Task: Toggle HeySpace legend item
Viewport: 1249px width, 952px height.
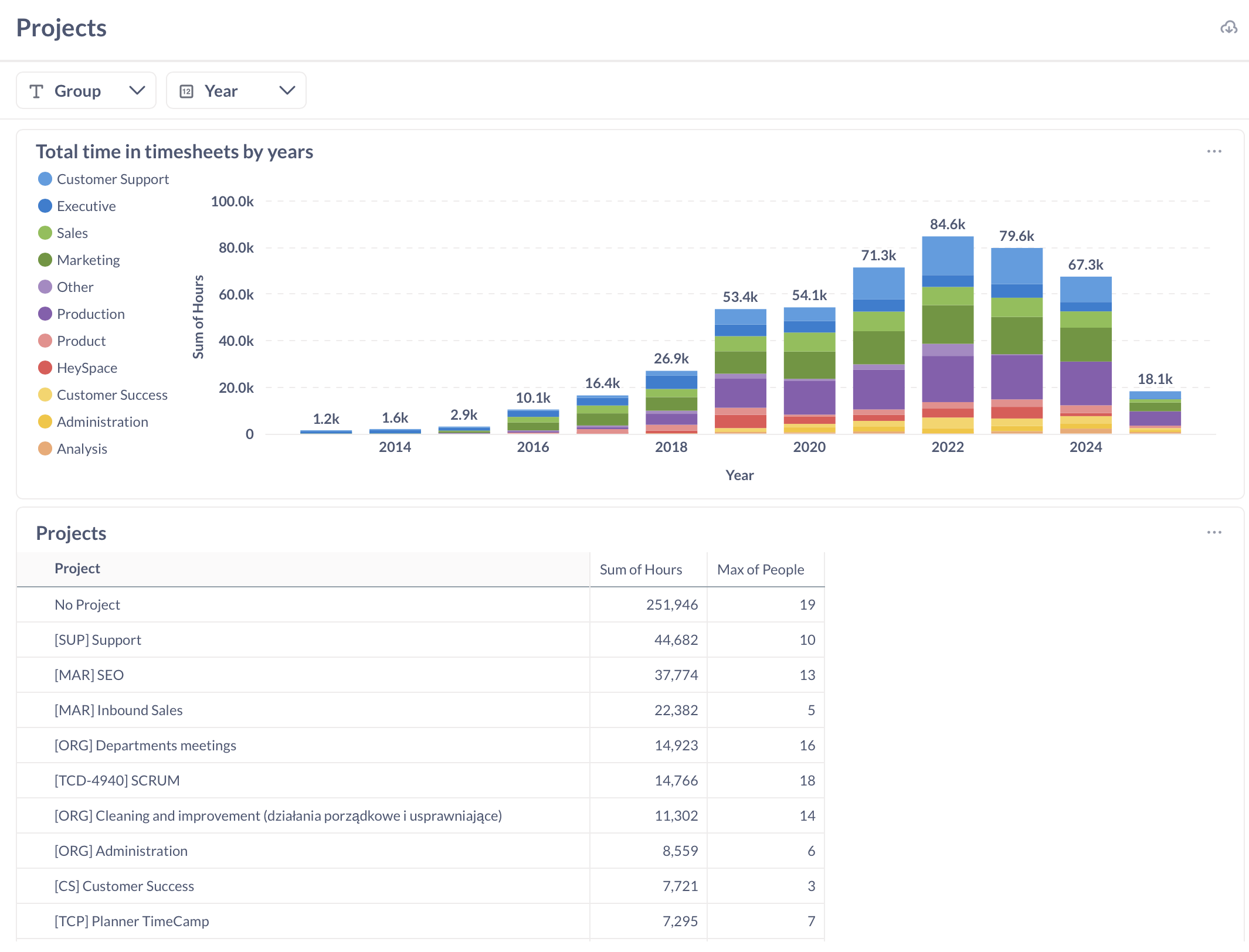Action: tap(78, 368)
